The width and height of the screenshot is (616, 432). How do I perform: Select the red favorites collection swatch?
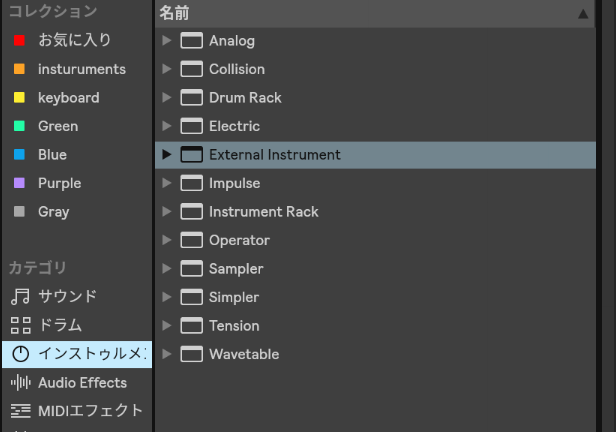(19, 41)
